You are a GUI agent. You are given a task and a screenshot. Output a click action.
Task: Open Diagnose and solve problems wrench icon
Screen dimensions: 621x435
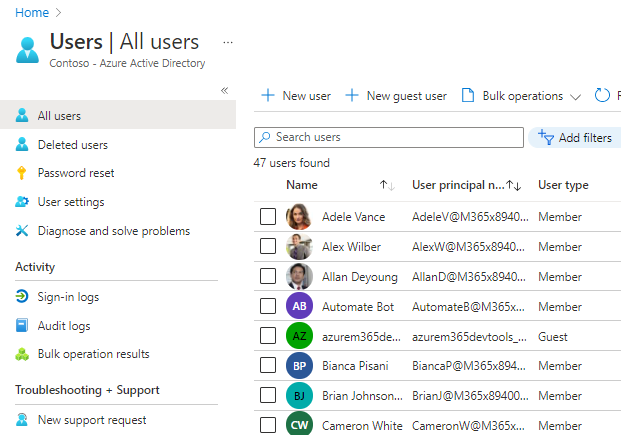point(22,231)
